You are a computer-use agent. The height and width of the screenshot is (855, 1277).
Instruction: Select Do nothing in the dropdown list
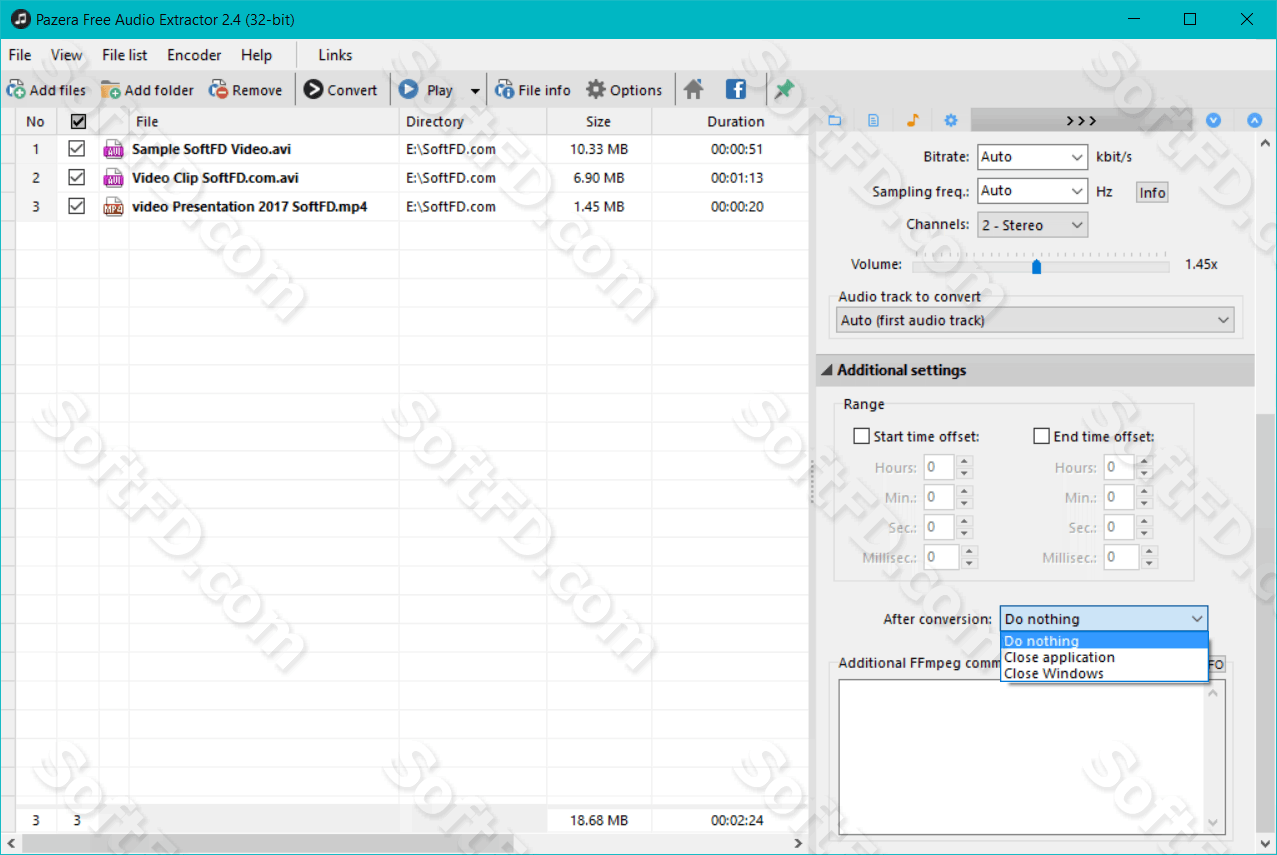1104,641
